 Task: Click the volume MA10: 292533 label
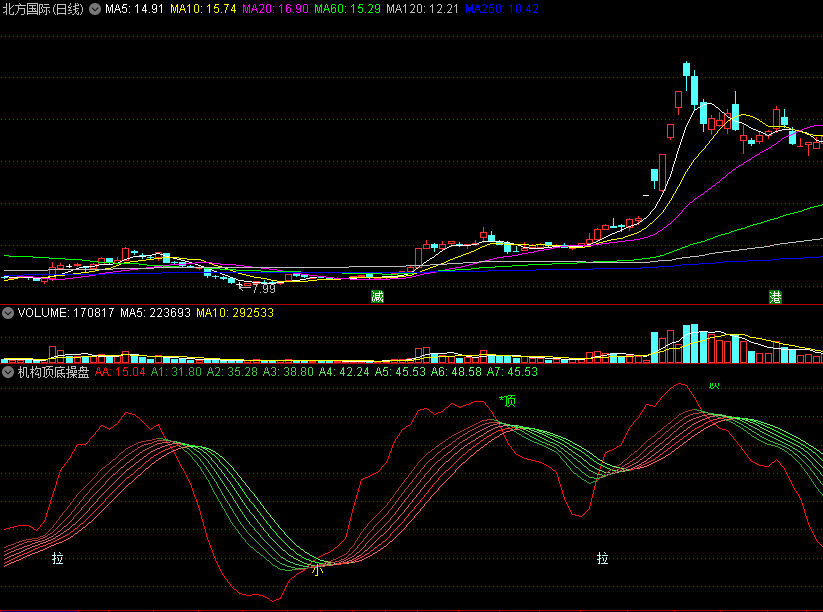coord(235,313)
